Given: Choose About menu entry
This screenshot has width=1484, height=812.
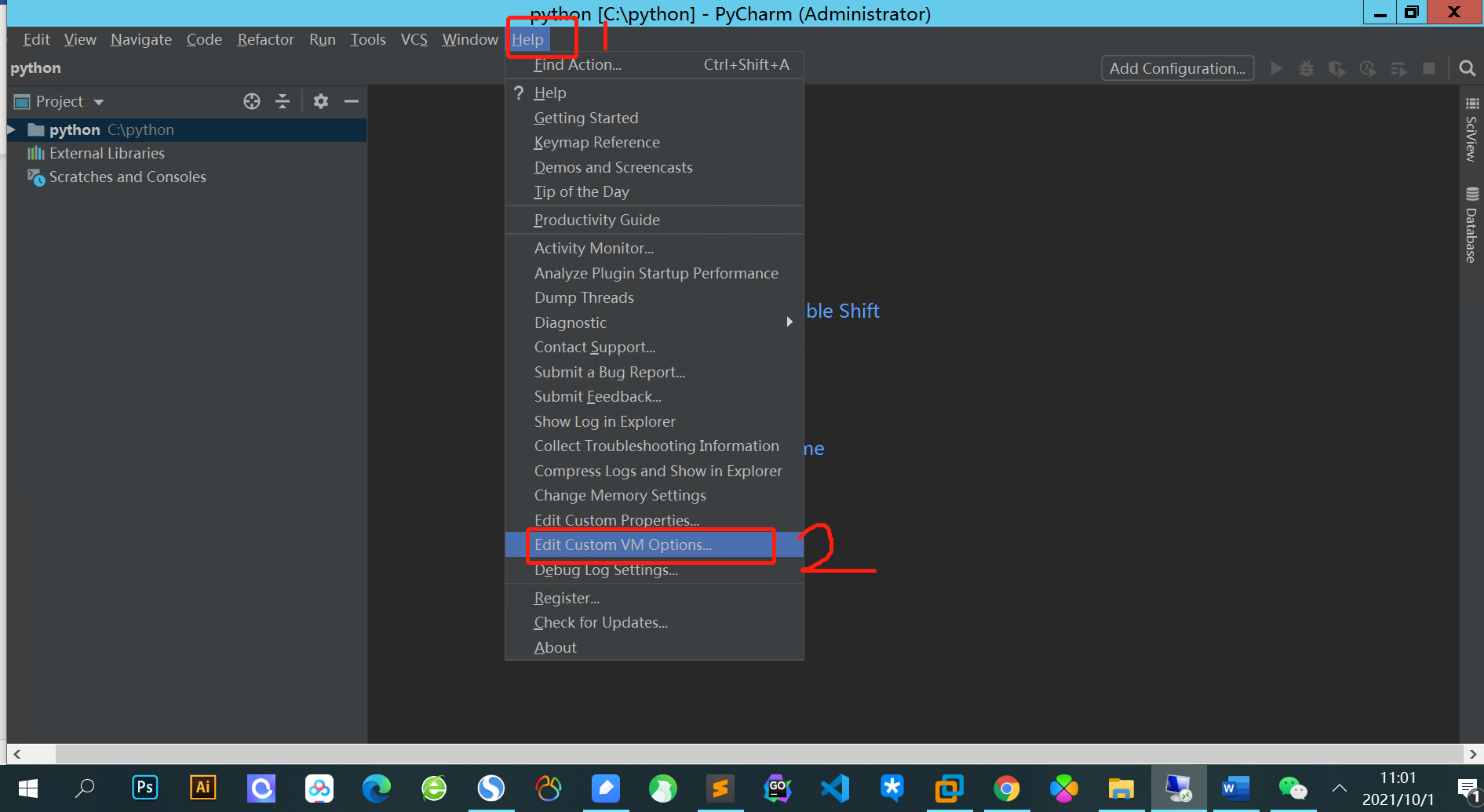Looking at the screenshot, I should (654, 647).
